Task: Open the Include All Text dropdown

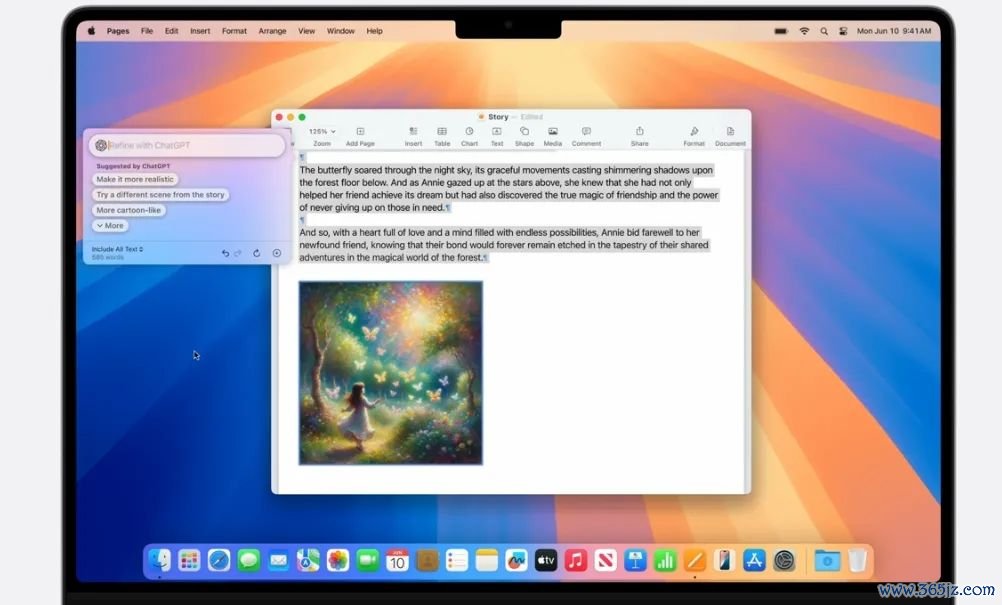Action: coord(117,249)
